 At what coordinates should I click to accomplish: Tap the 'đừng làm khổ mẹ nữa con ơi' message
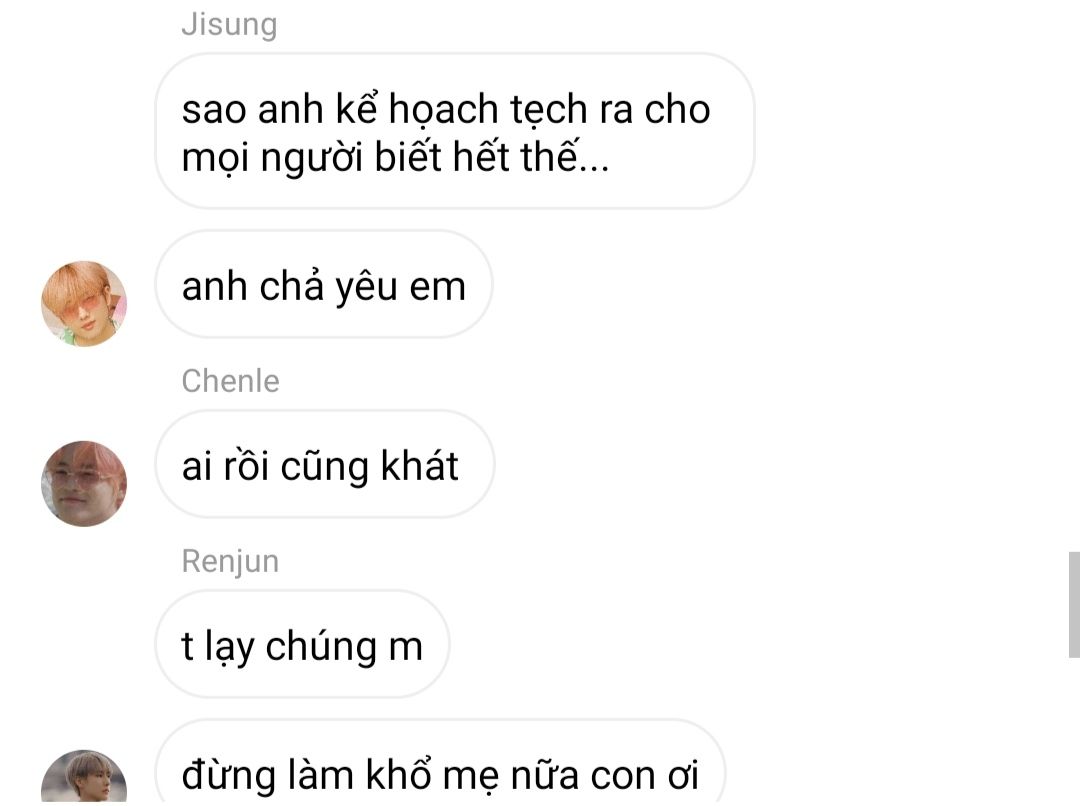click(x=440, y=763)
